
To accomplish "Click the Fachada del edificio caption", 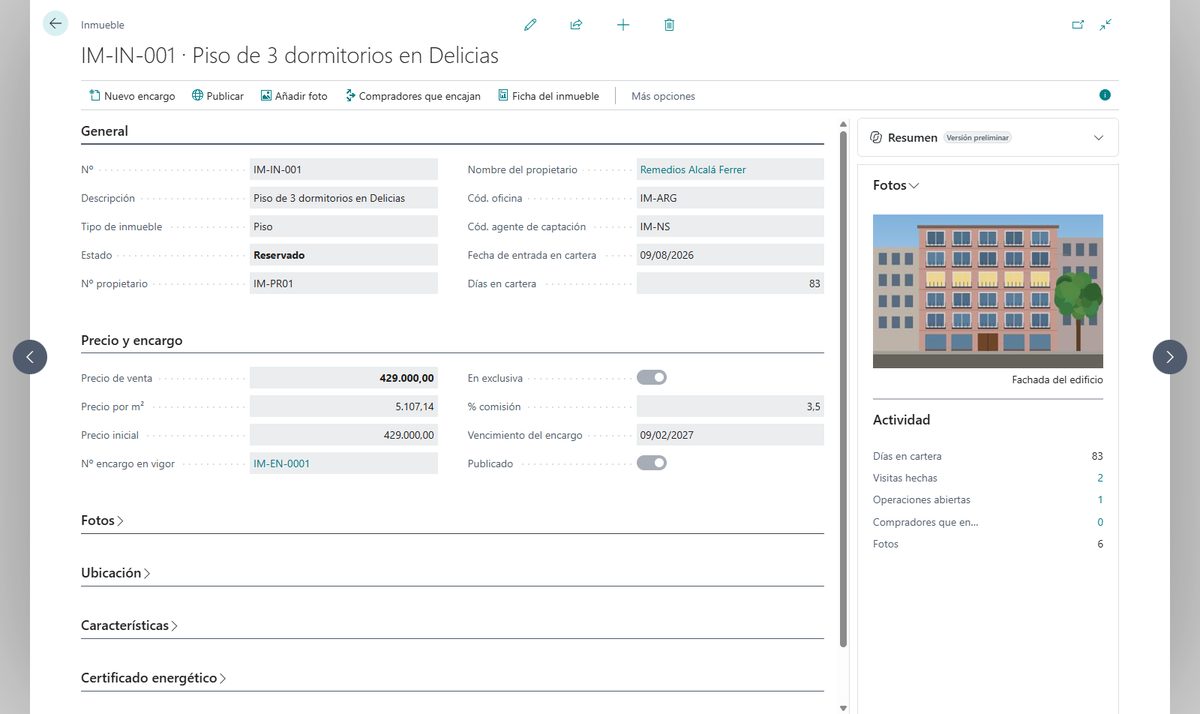I will pos(1057,380).
